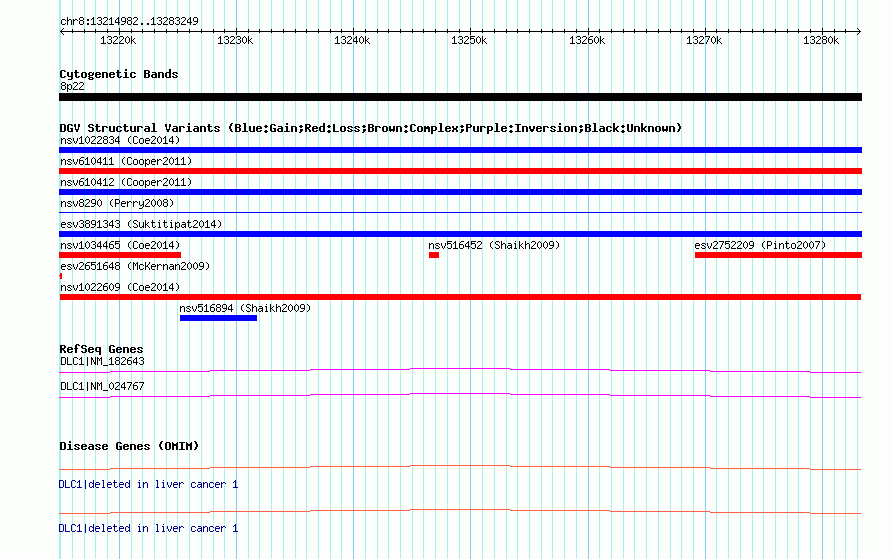Select the red nsv610411 loss bar
Viewport: 890px width, 559px height.
460,171
